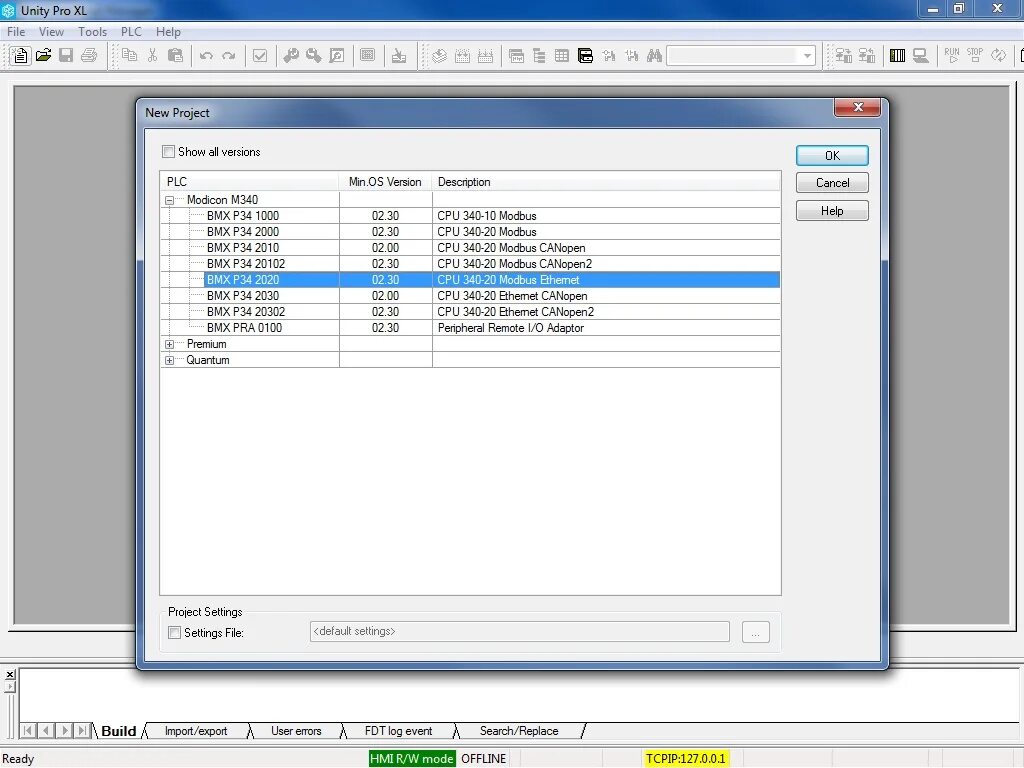This screenshot has width=1024, height=768.
Task: Switch to the Import/export tab
Action: point(196,731)
